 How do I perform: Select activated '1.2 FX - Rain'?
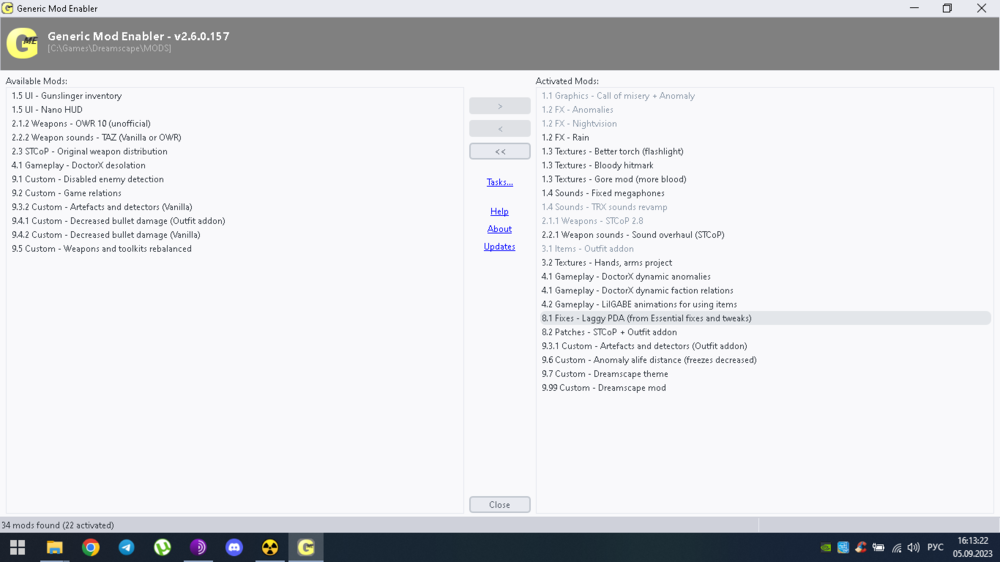tap(565, 138)
